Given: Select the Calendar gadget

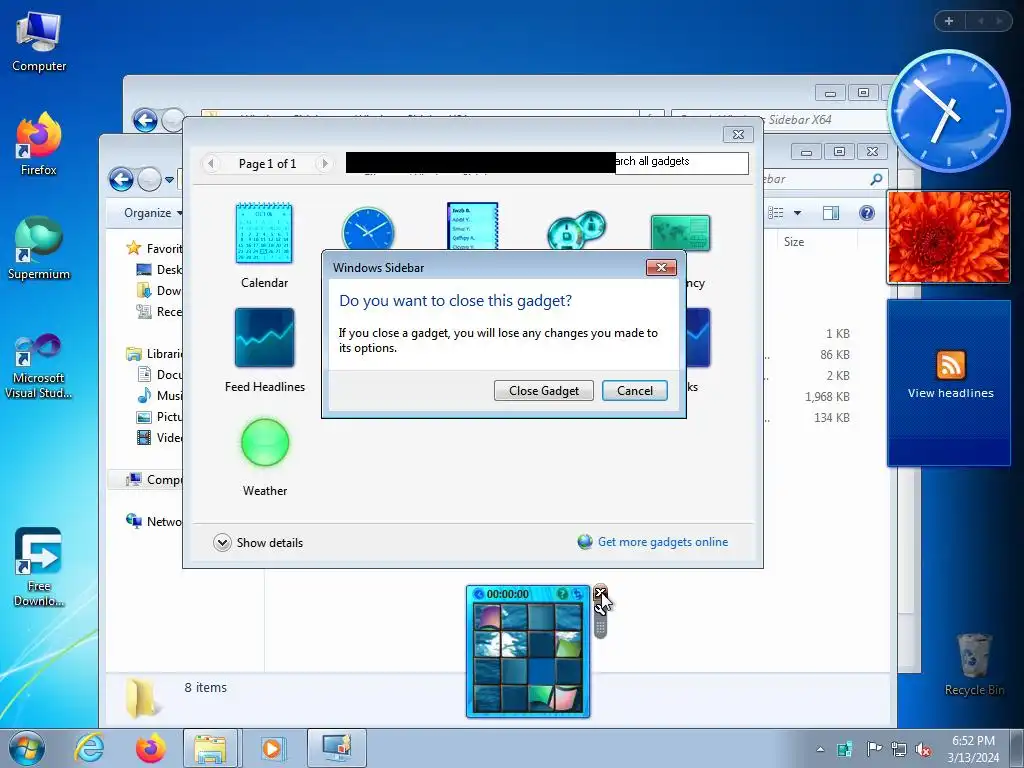Looking at the screenshot, I should pos(264,246).
